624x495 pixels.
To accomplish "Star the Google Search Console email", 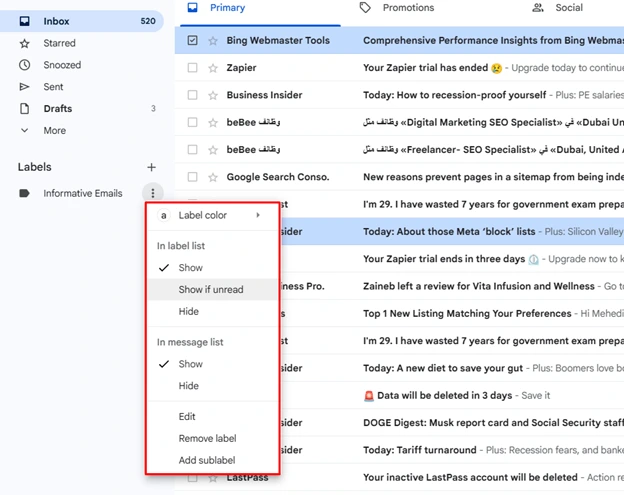I will pos(213,177).
